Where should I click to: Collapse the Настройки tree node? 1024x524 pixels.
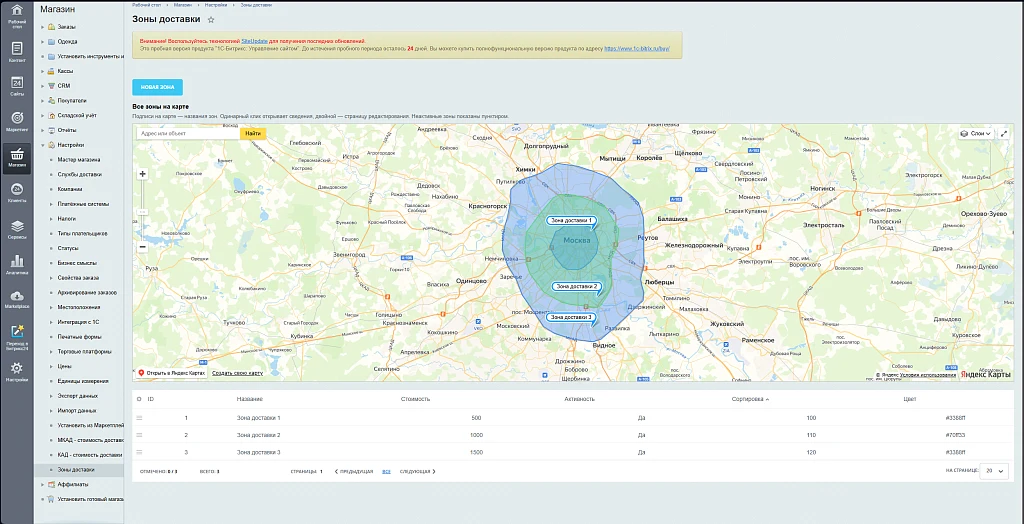pos(43,145)
